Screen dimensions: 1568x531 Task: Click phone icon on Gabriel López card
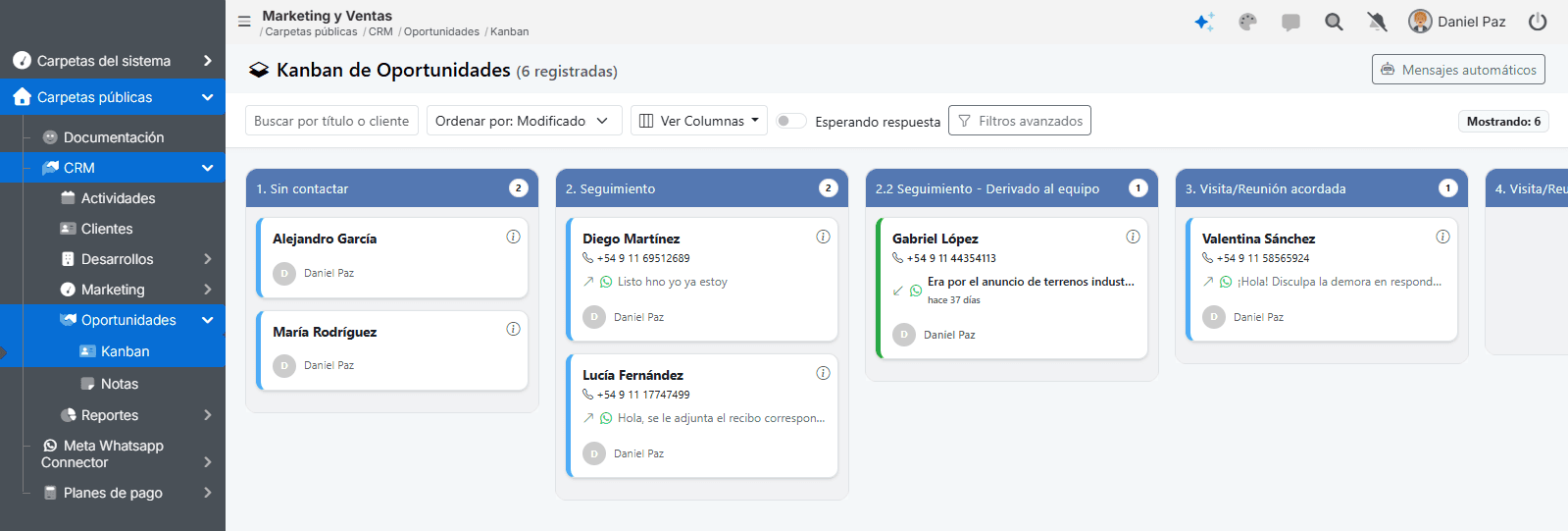[898, 258]
